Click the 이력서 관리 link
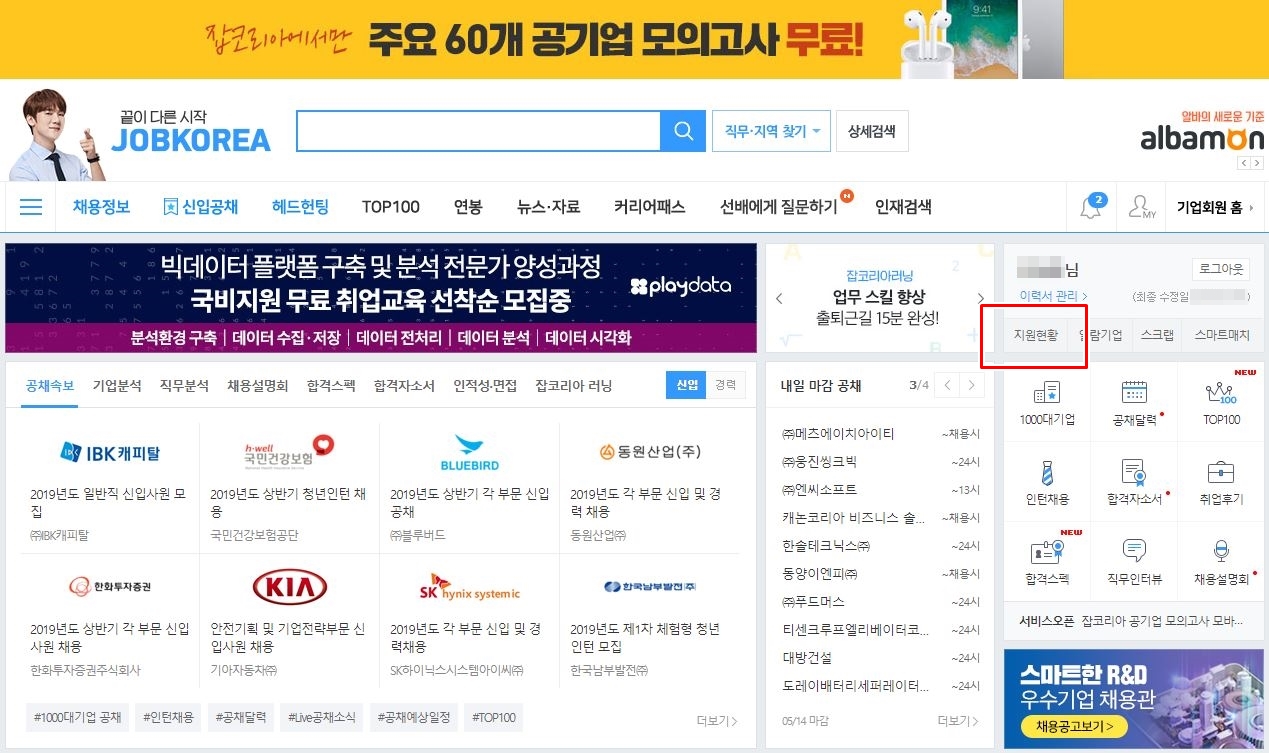This screenshot has width=1269, height=753. click(x=1052, y=296)
